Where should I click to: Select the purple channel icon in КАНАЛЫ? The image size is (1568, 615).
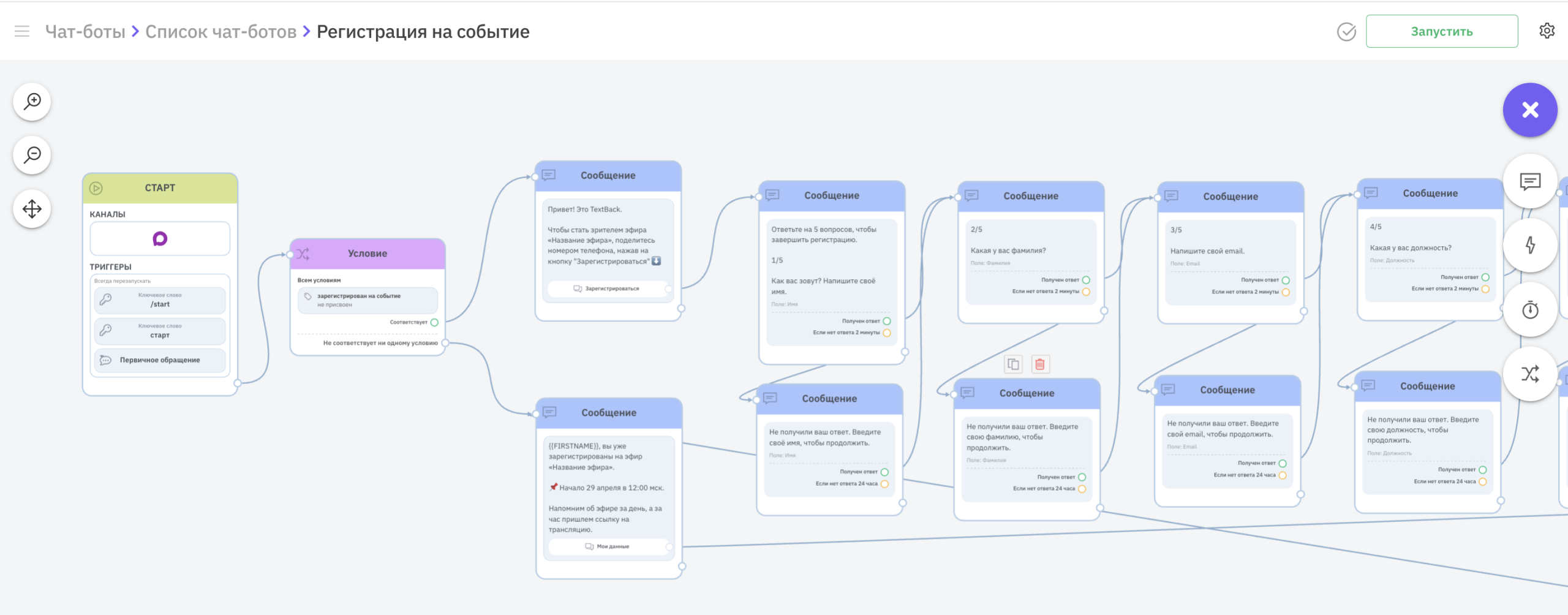160,238
